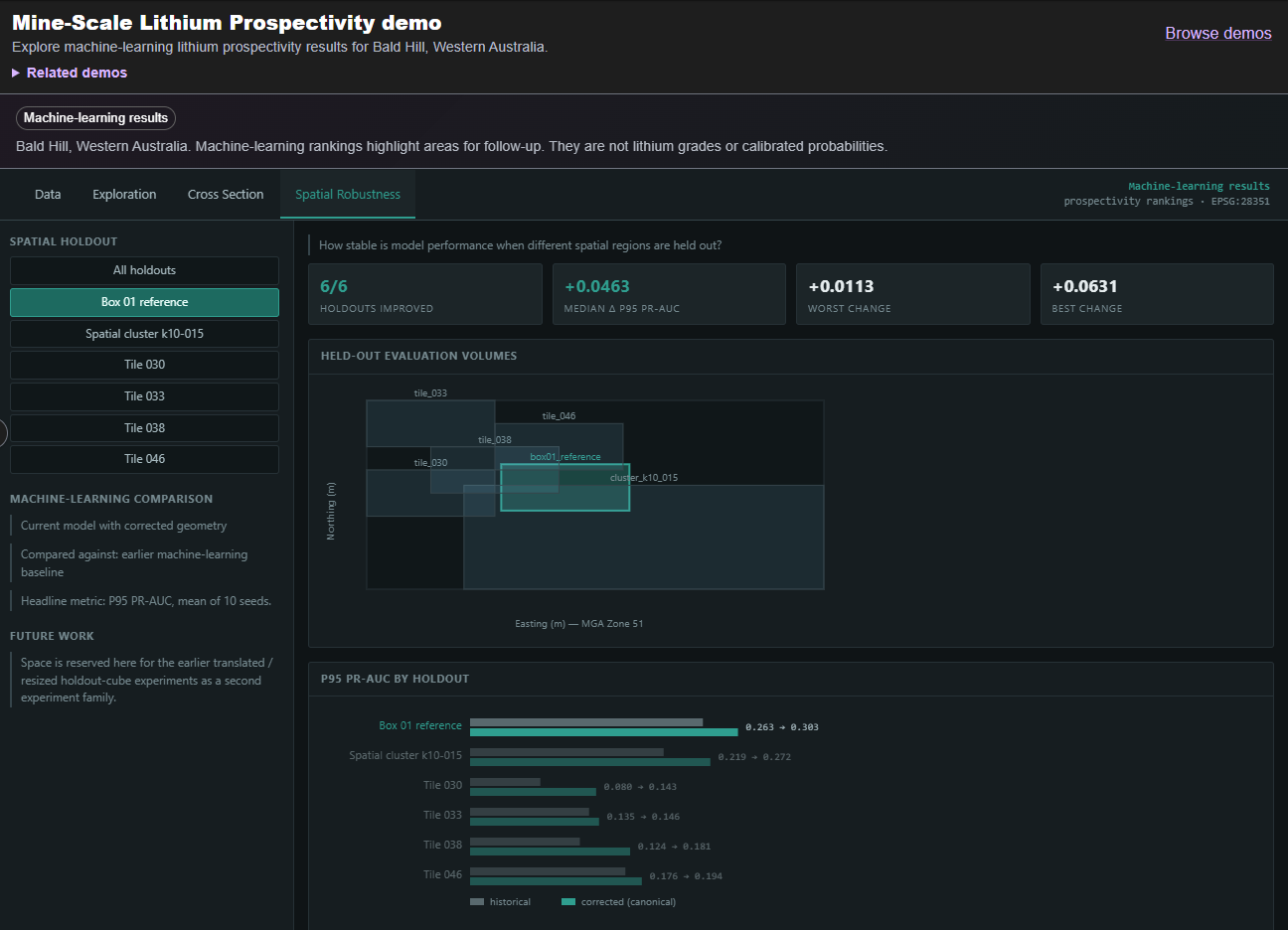Click the 6/6 Holdouts Improved stat card
This screenshot has height=930, width=1288.
pos(425,294)
